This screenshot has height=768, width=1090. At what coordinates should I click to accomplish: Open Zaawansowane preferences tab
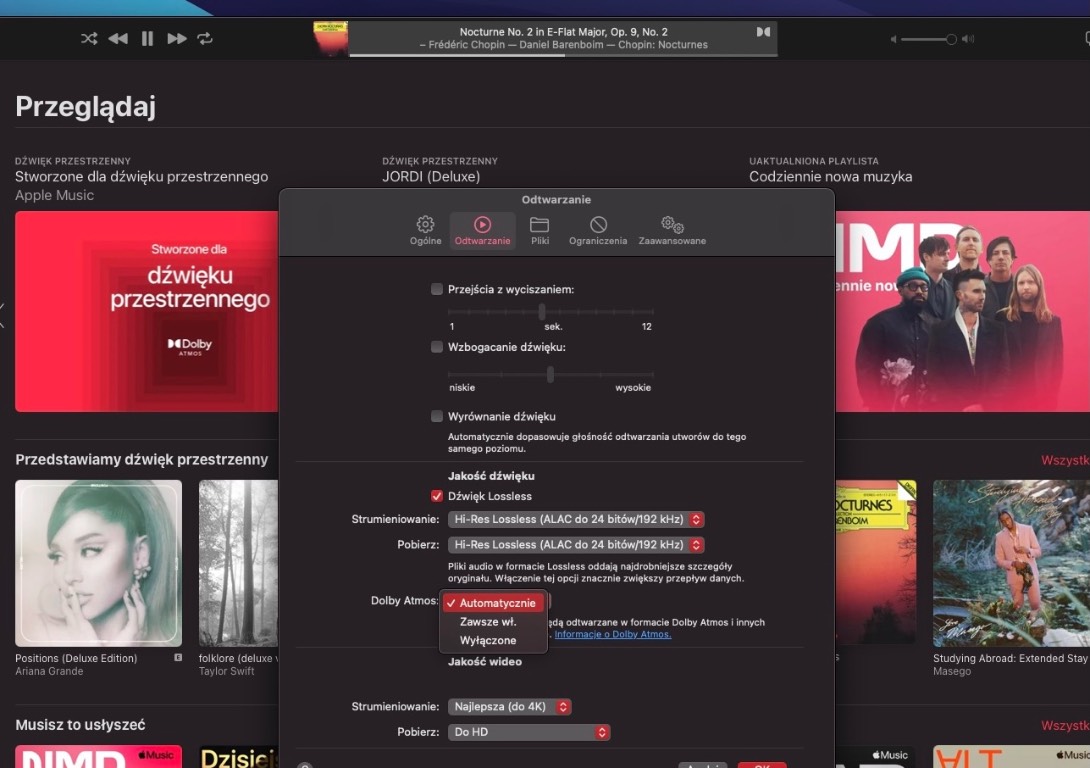[672, 230]
